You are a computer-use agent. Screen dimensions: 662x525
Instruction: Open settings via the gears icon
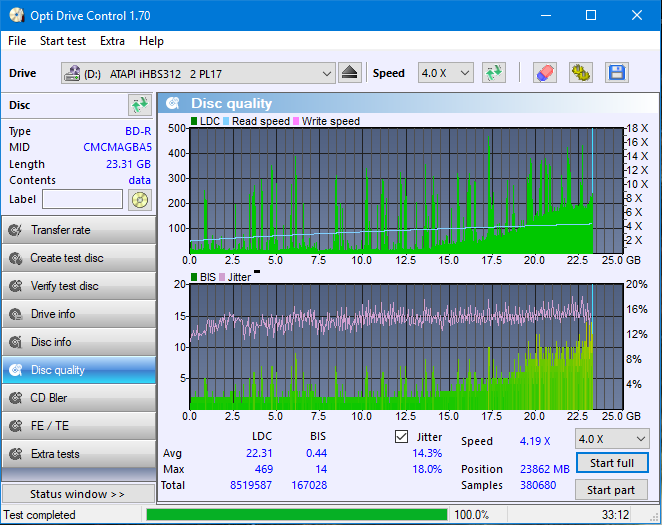581,73
